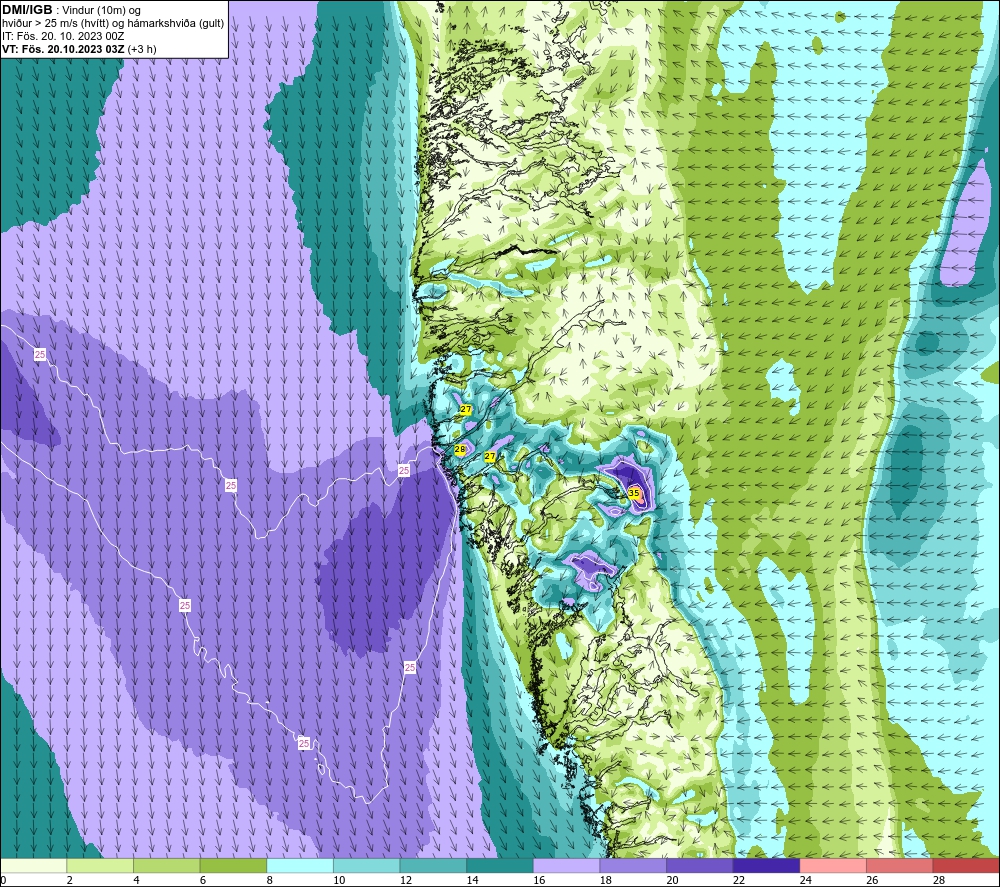
Task: Click the "8" tick label on legend
Action: 270,880
